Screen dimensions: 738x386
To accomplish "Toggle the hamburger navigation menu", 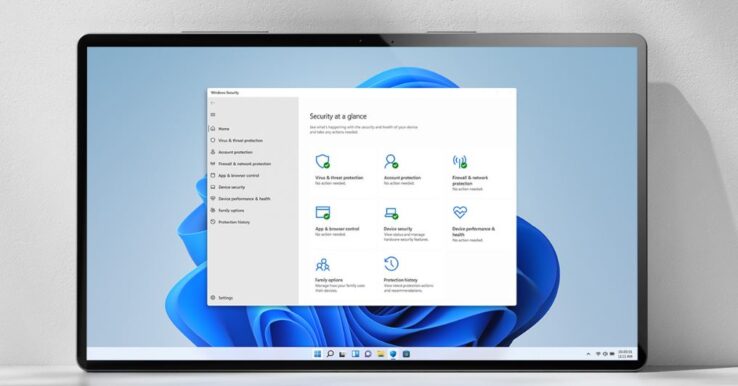I will pyautogui.click(x=213, y=115).
